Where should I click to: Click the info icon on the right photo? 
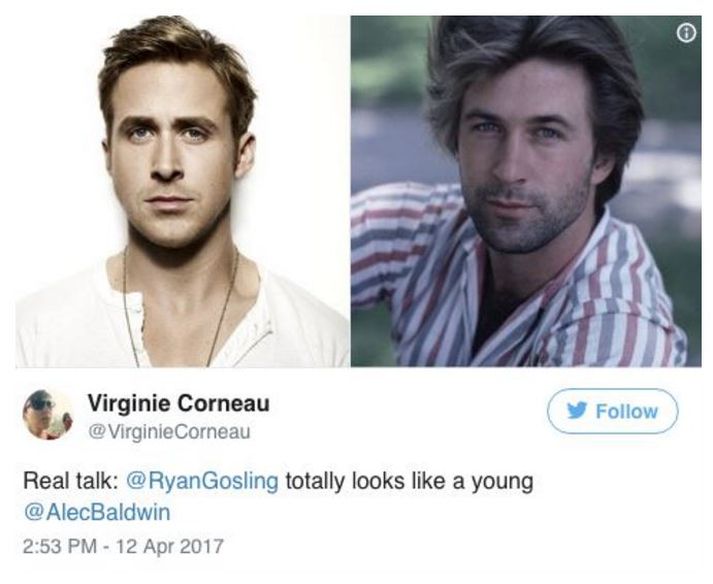(x=686, y=32)
